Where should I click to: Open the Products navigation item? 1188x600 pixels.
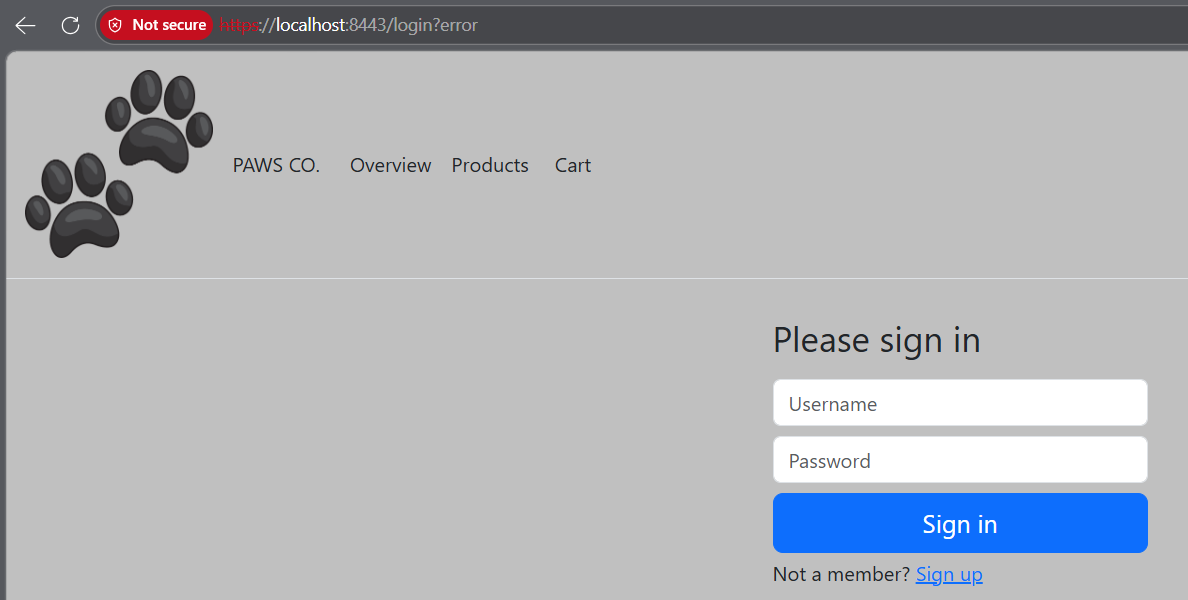tap(490, 165)
